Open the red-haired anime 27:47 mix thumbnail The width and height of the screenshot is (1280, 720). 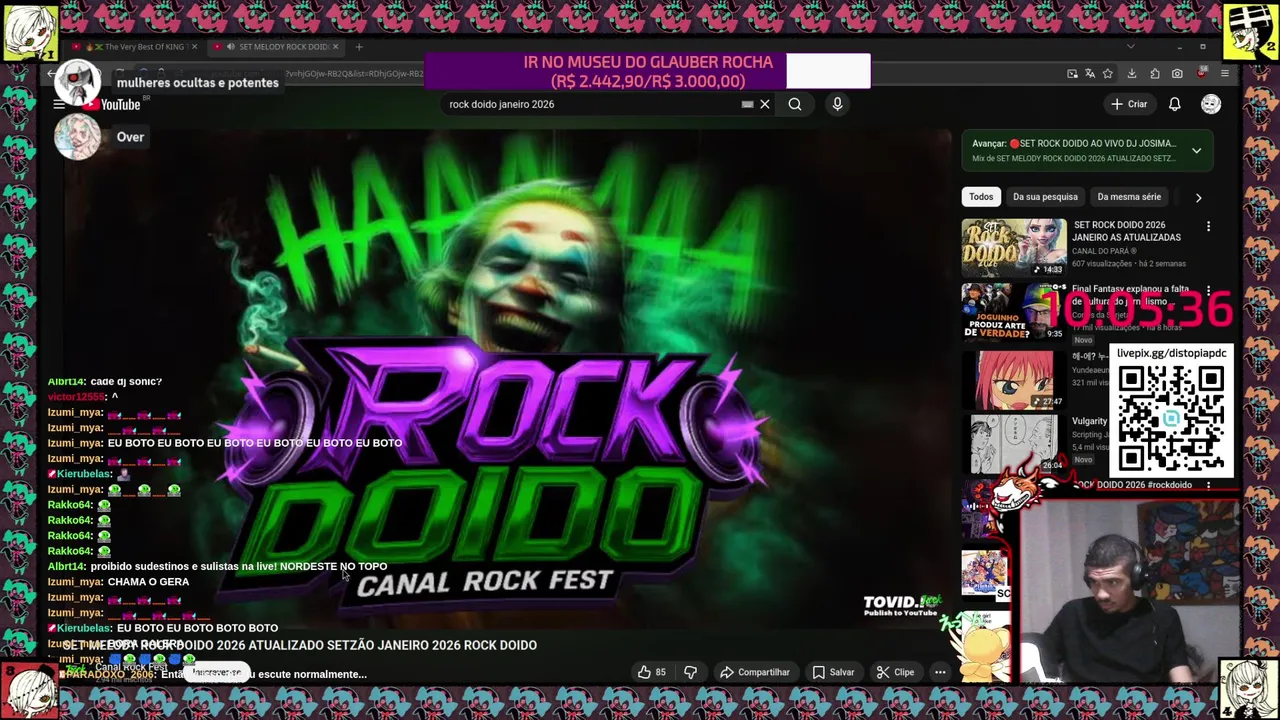(1014, 379)
